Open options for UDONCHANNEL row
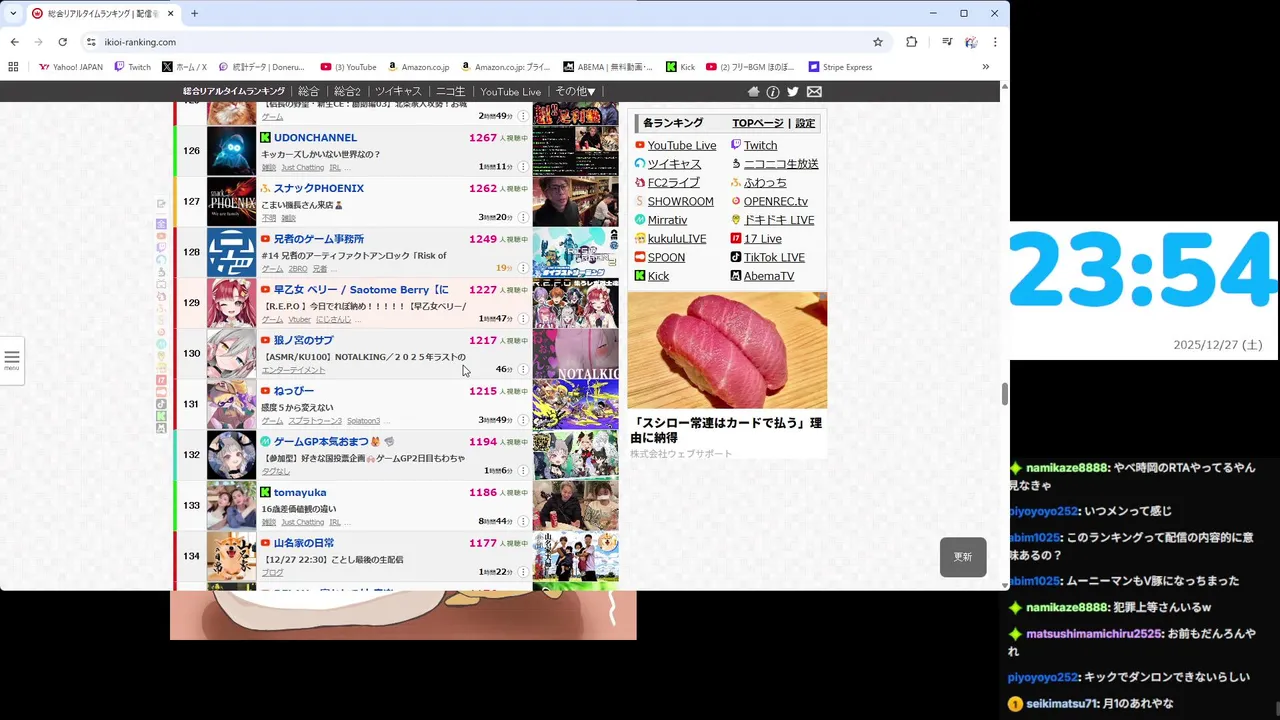This screenshot has width=1280, height=720. (x=523, y=167)
